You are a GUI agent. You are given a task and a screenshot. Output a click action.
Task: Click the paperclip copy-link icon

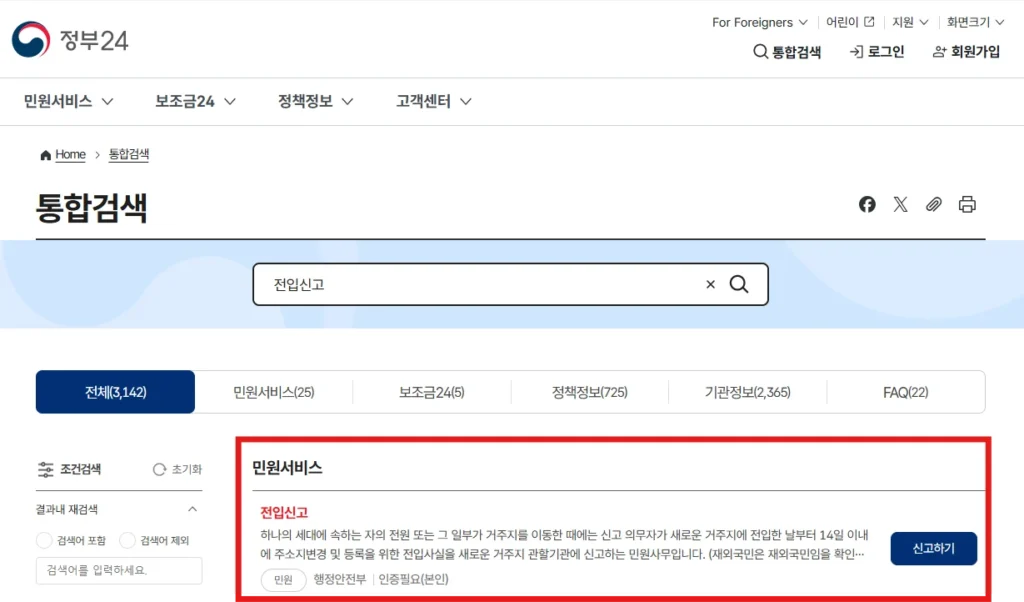click(933, 204)
